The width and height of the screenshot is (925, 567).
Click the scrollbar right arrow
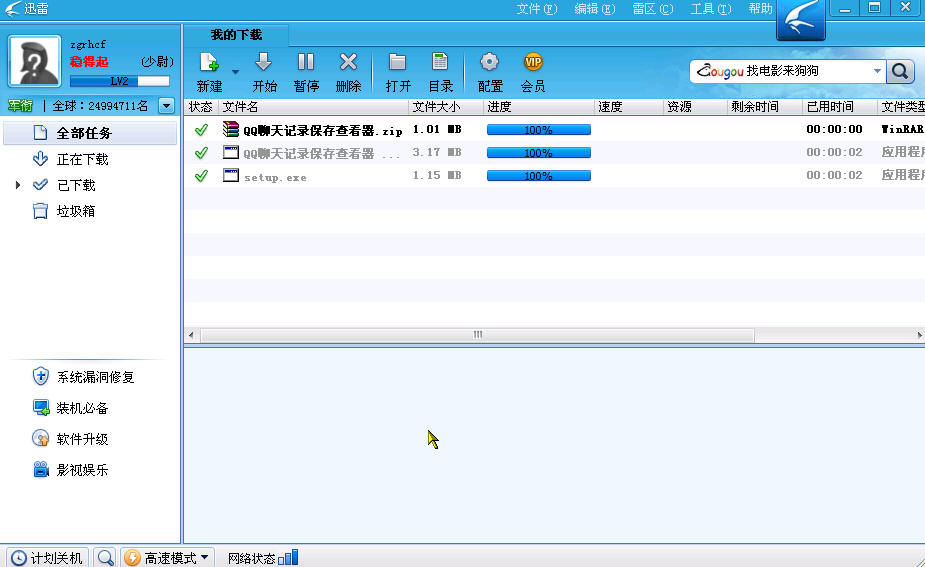919,335
